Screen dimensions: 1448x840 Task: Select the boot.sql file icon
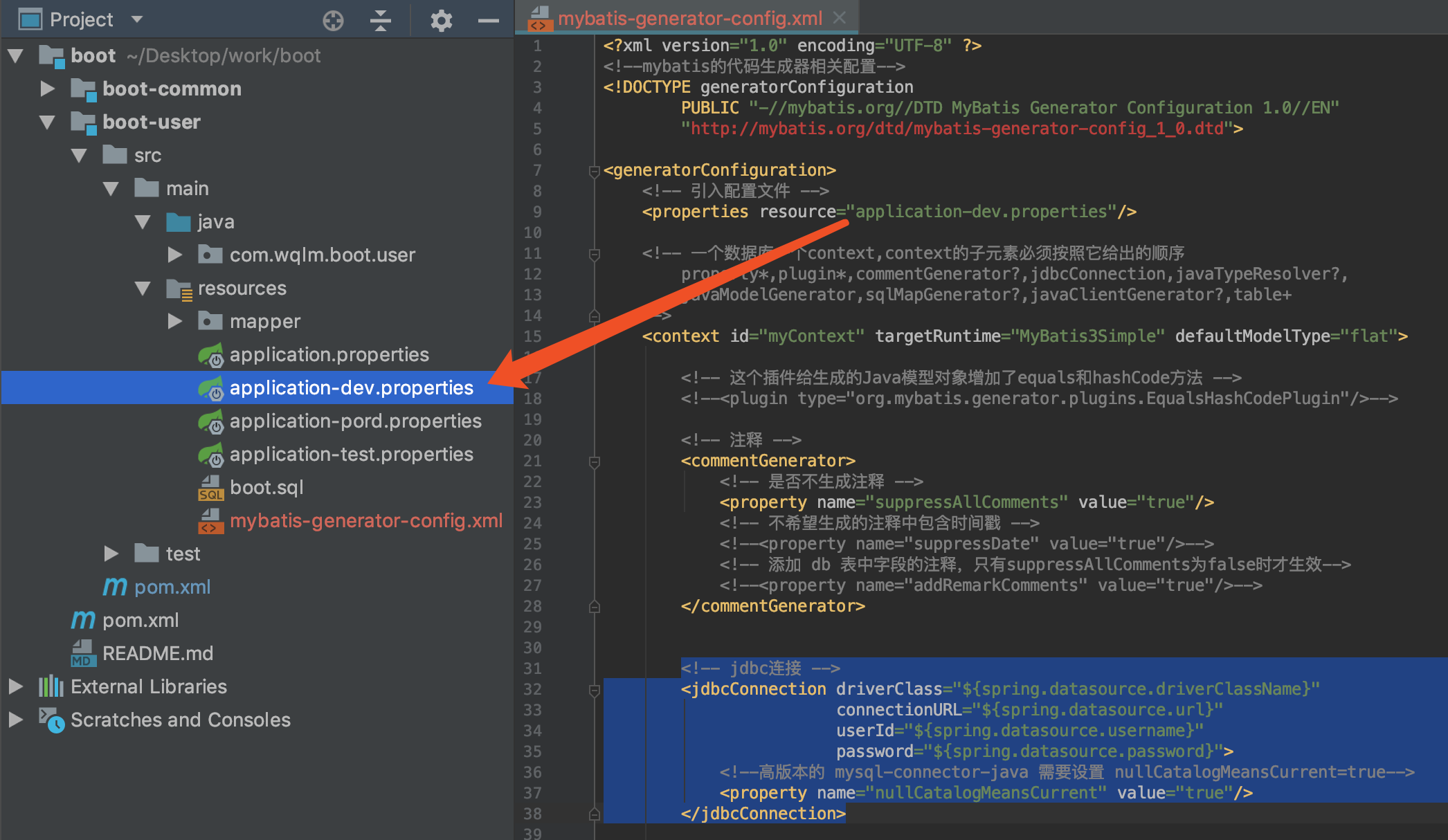[x=210, y=488]
